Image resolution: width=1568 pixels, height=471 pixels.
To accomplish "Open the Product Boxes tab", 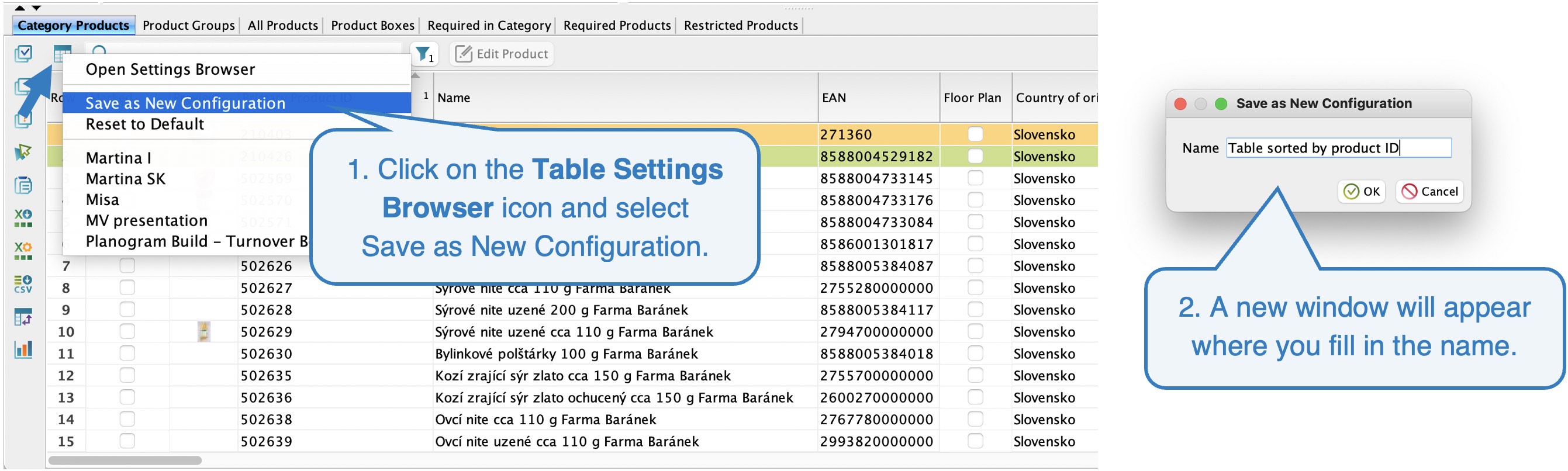I will click(372, 26).
